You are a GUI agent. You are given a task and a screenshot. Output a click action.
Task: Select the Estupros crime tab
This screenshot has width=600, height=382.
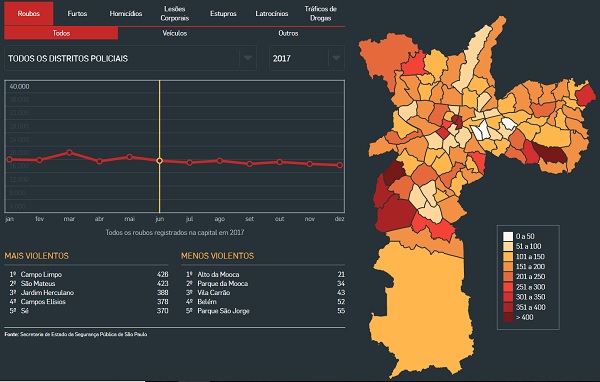223,13
